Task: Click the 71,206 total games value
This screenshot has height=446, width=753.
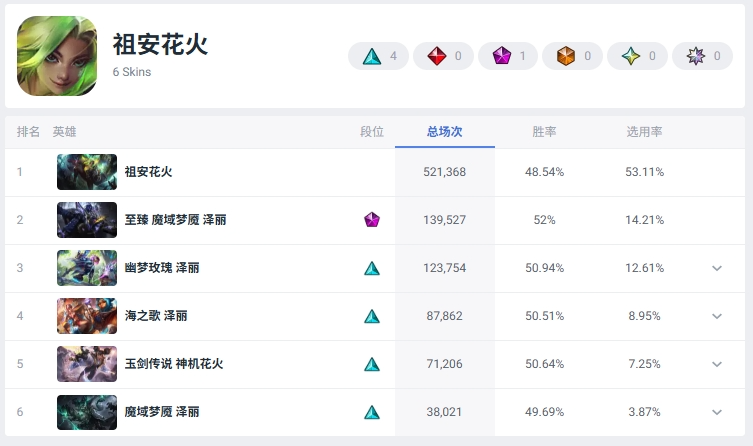Action: click(445, 364)
